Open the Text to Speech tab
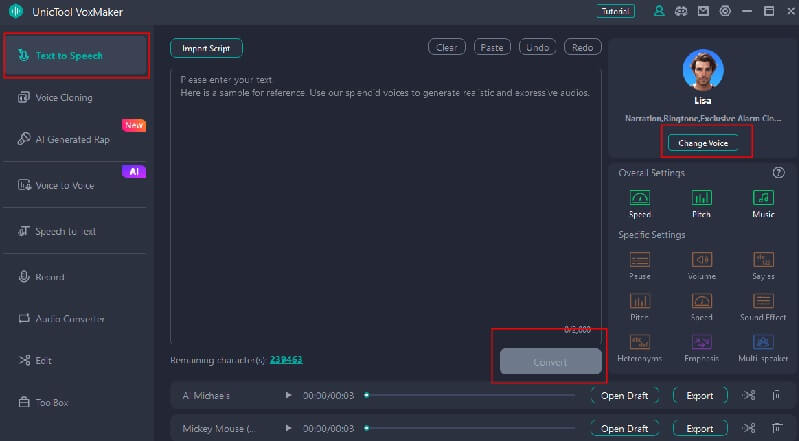The height and width of the screenshot is (441, 799). tap(77, 56)
